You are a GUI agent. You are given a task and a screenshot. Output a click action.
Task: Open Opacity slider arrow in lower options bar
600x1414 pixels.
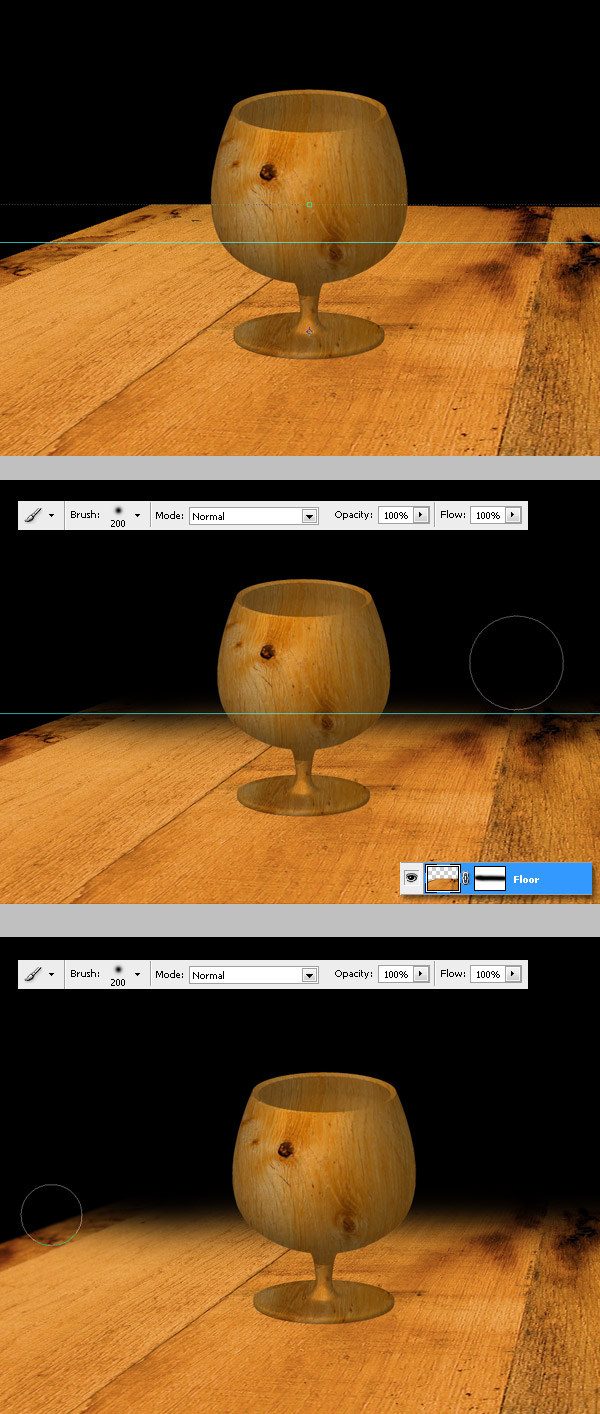pyautogui.click(x=421, y=975)
